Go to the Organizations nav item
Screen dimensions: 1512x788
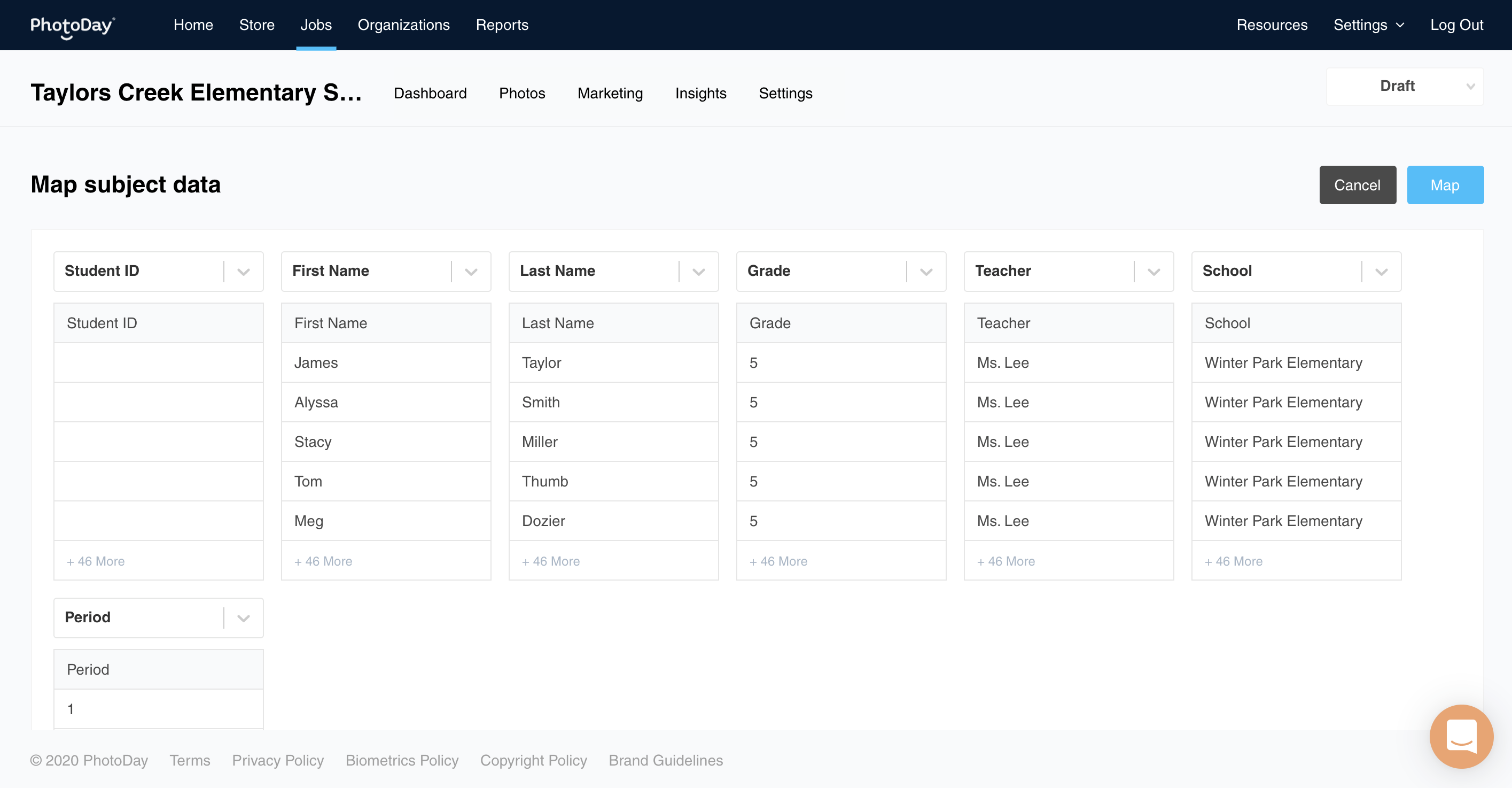pyautogui.click(x=404, y=25)
